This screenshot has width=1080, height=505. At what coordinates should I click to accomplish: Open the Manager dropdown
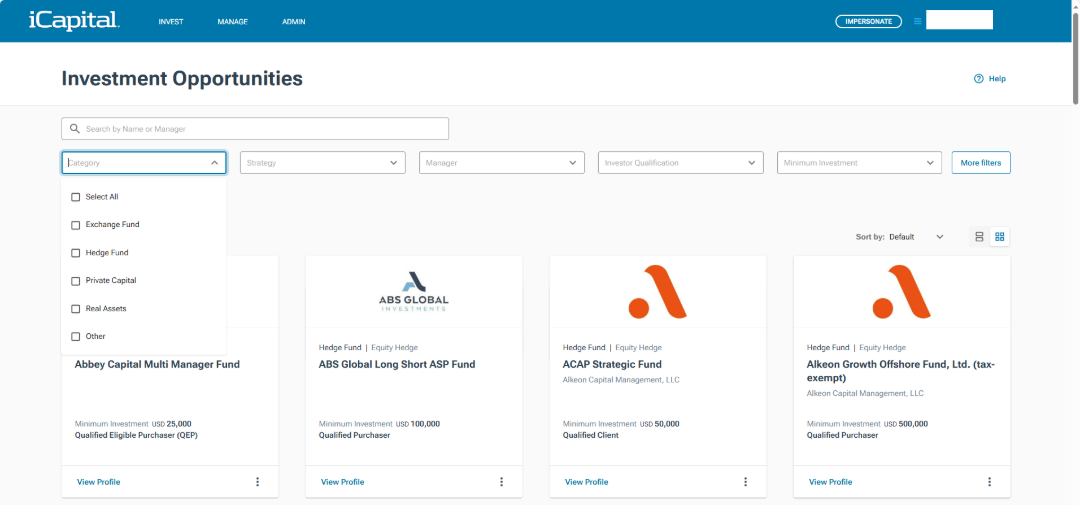click(501, 163)
